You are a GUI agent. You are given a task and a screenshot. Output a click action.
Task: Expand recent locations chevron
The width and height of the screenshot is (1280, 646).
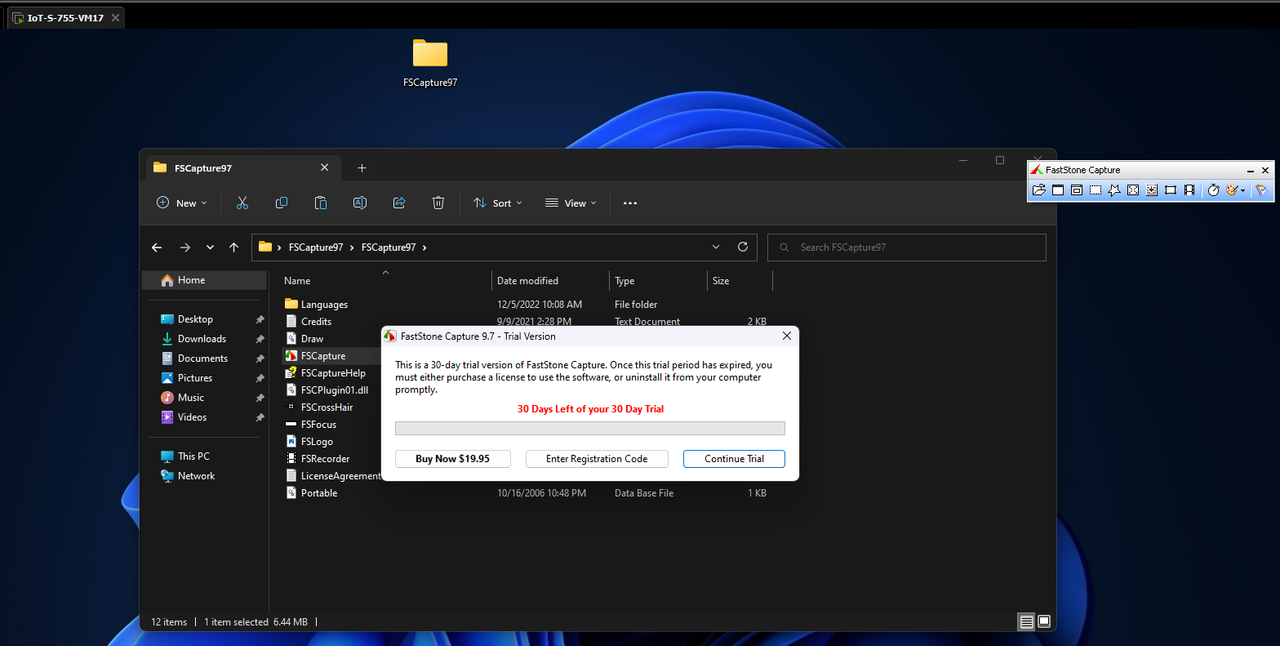click(210, 247)
